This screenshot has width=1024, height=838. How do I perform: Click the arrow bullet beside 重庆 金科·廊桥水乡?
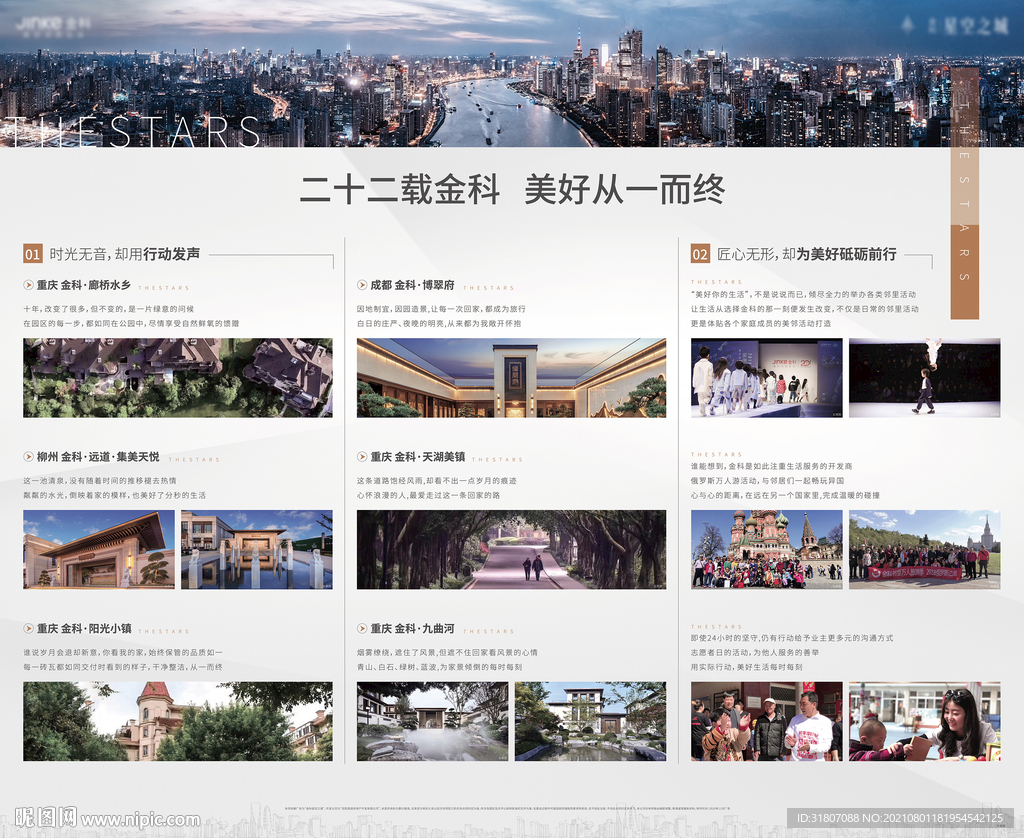[28, 285]
